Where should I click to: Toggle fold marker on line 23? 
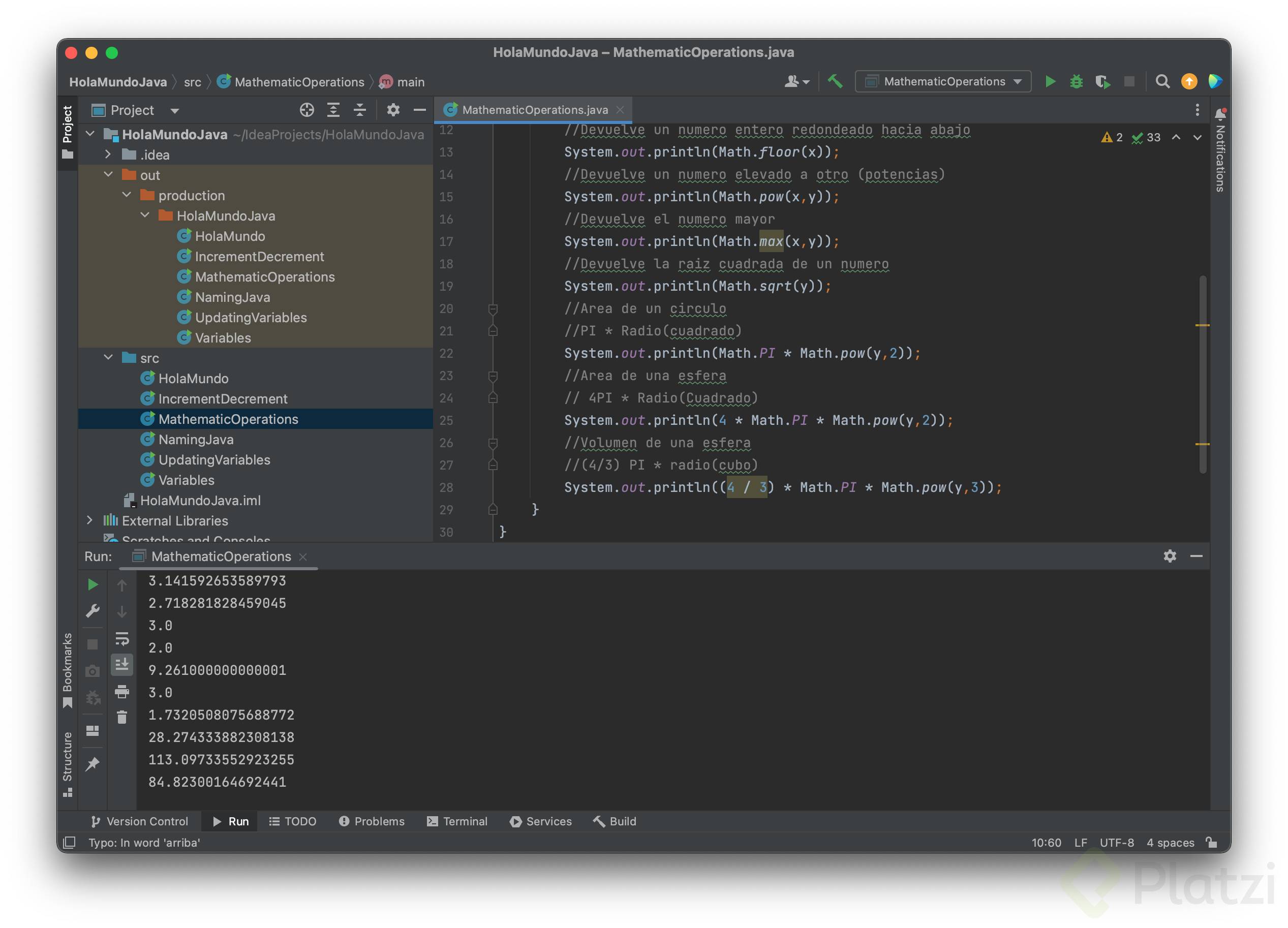[x=493, y=376]
